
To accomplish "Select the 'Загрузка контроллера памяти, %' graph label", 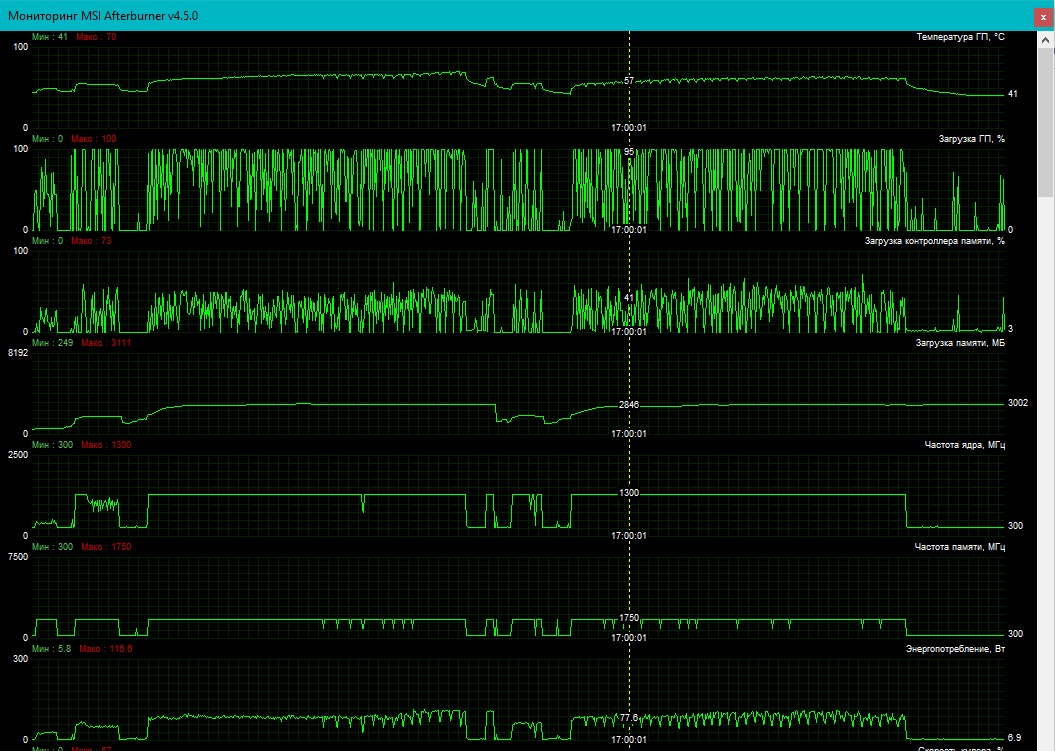I will (935, 241).
